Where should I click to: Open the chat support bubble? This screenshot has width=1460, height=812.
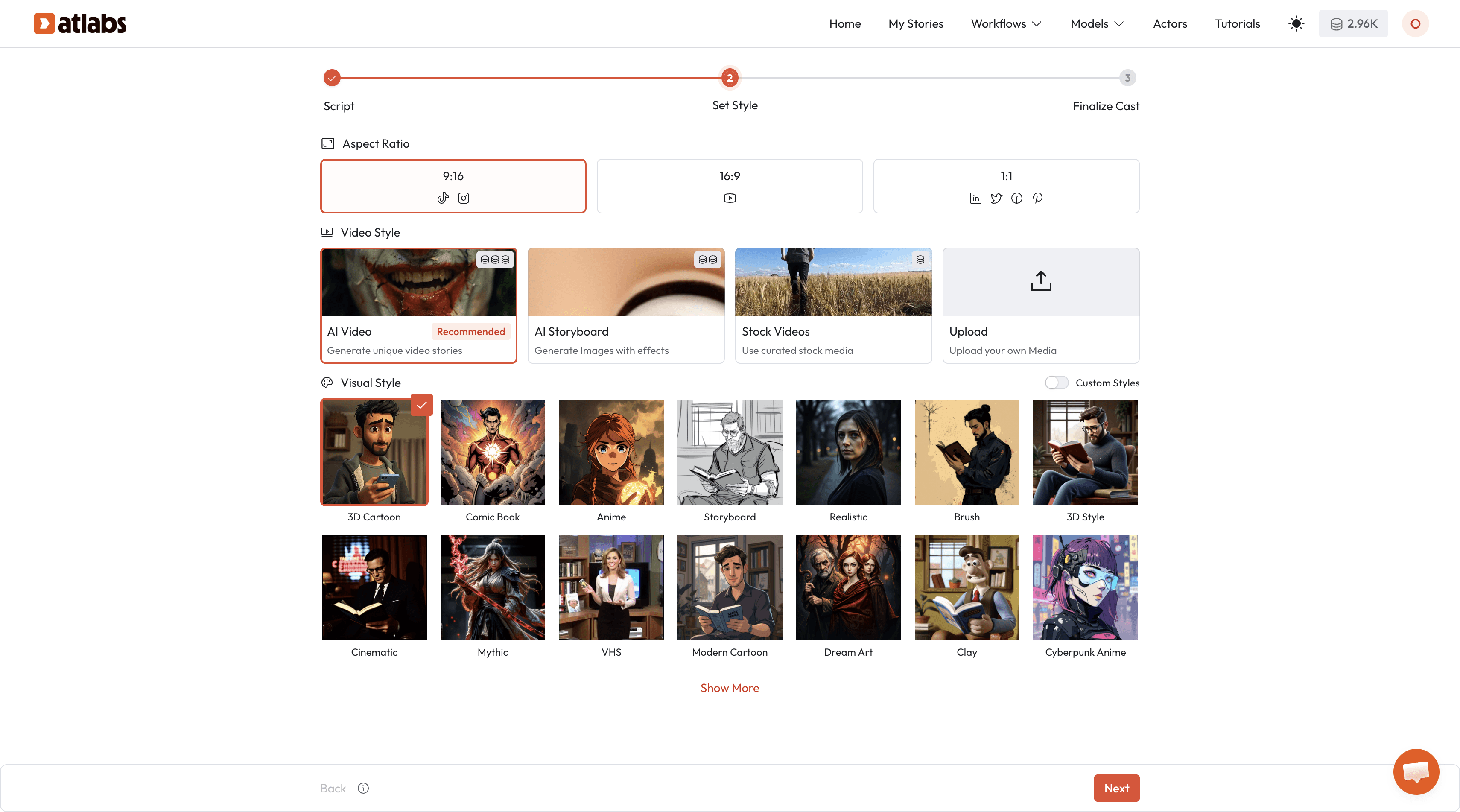coord(1416,771)
